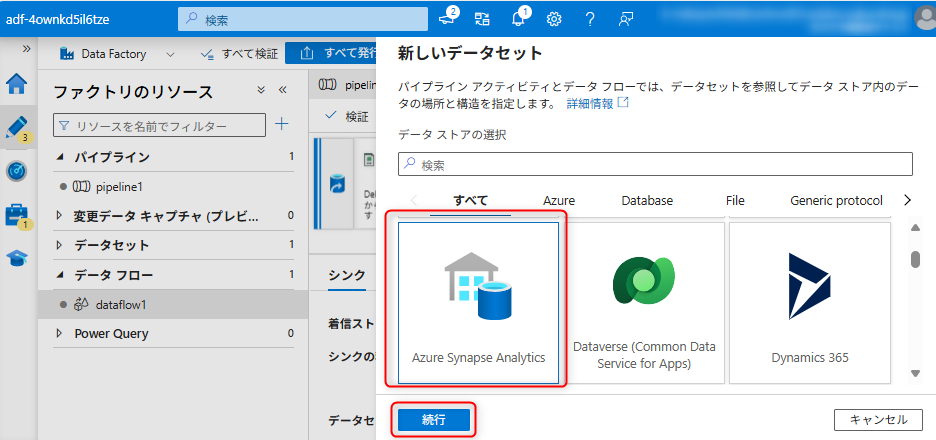Screen dimensions: 936x440
Task: Select the Azure category tab
Action: pyautogui.click(x=559, y=201)
